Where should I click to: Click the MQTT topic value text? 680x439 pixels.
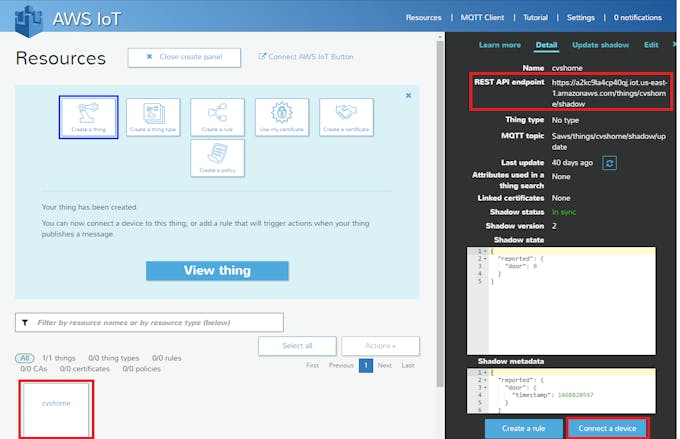click(x=608, y=141)
